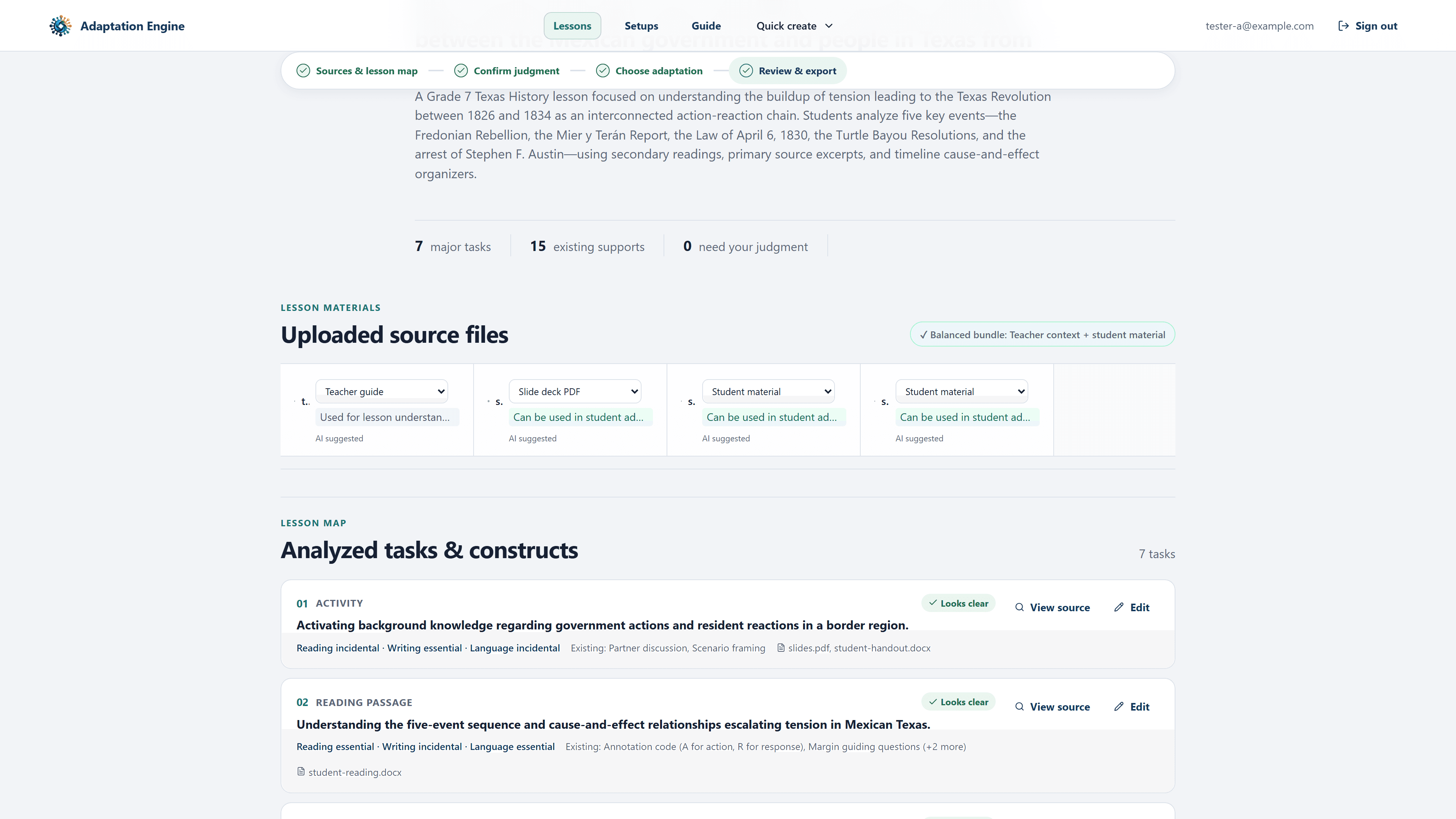Click 'Used for lesson understan...' label

point(387,417)
